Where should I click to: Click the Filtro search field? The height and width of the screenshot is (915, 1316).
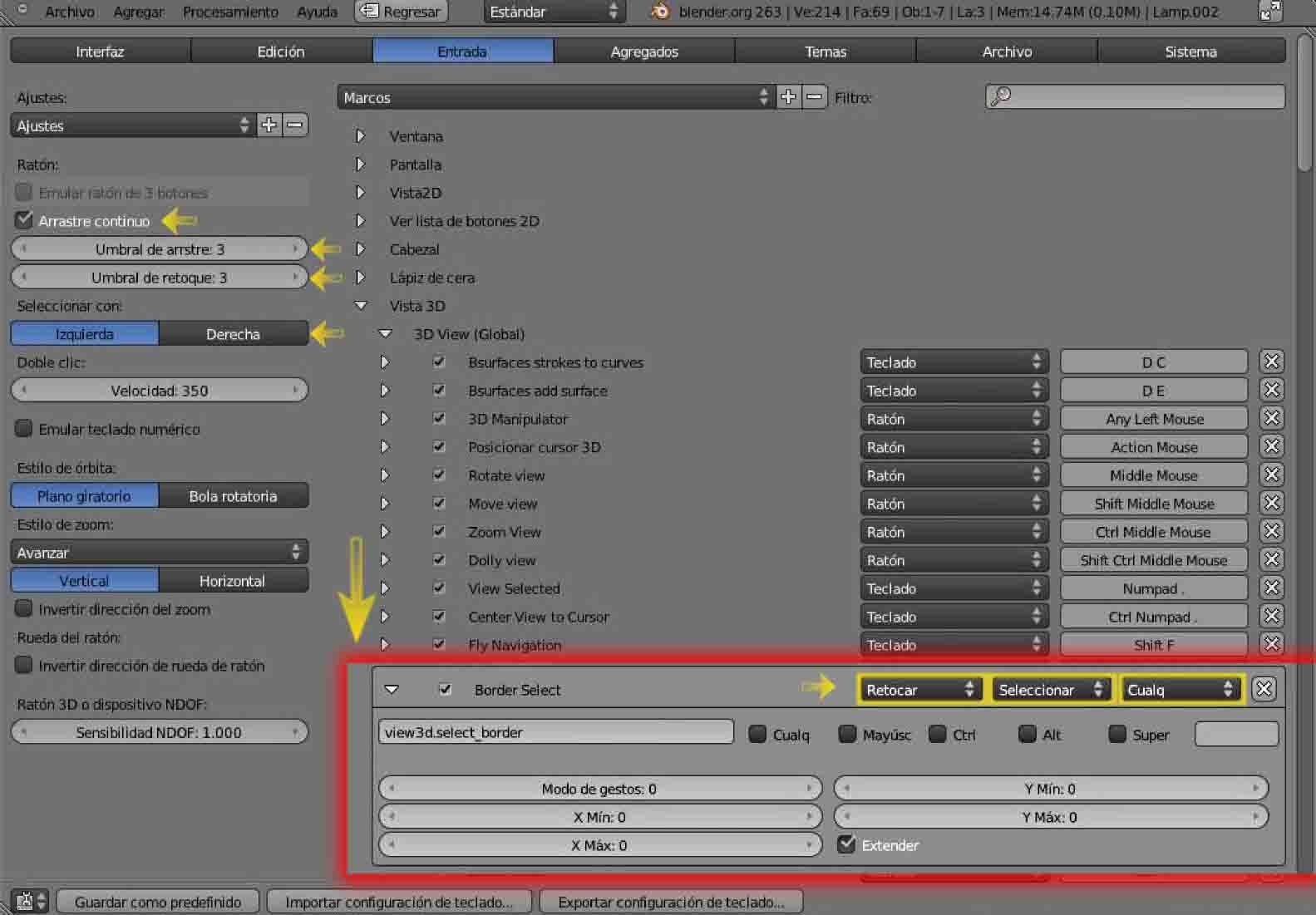pos(1135,96)
